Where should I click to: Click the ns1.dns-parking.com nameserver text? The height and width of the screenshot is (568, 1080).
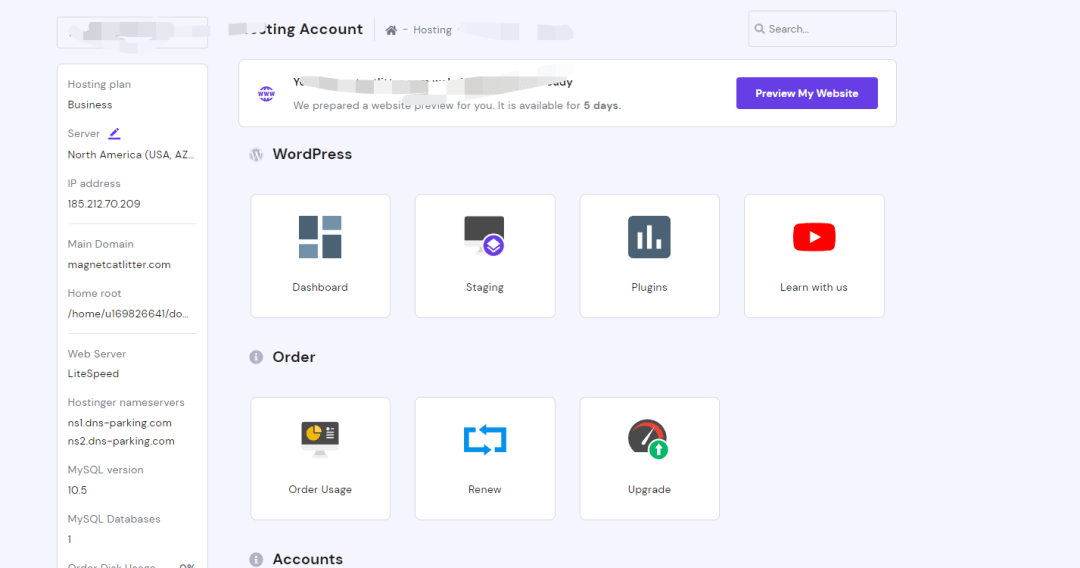[x=120, y=423]
